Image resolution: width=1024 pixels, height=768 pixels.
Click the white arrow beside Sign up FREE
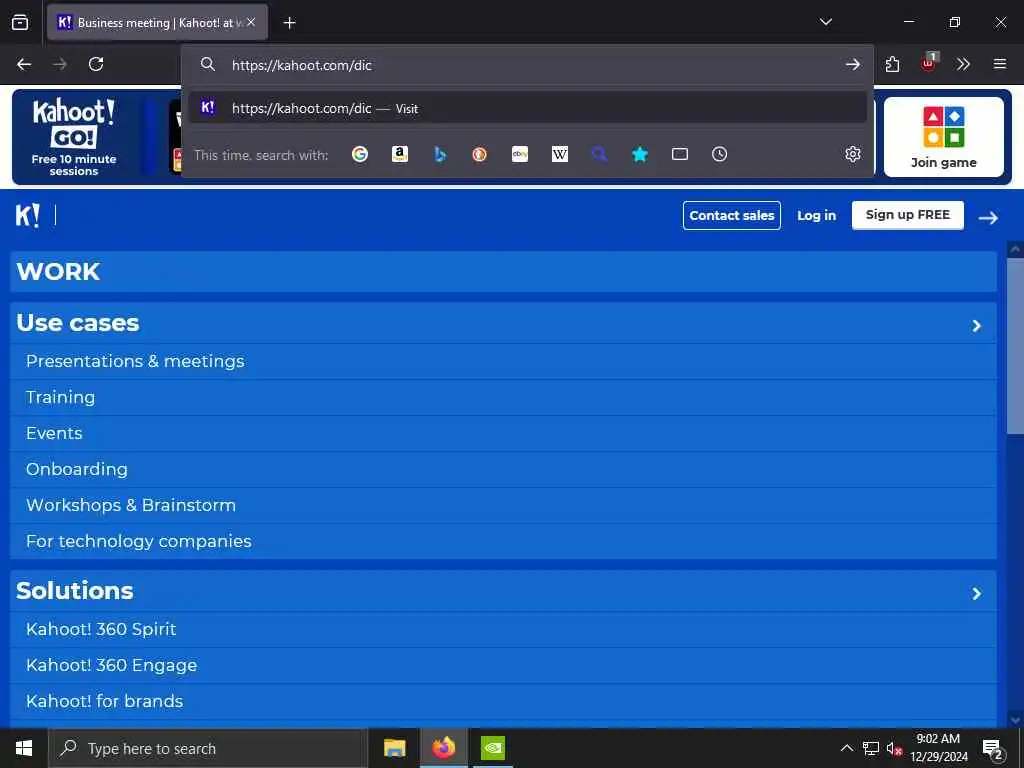coord(988,217)
